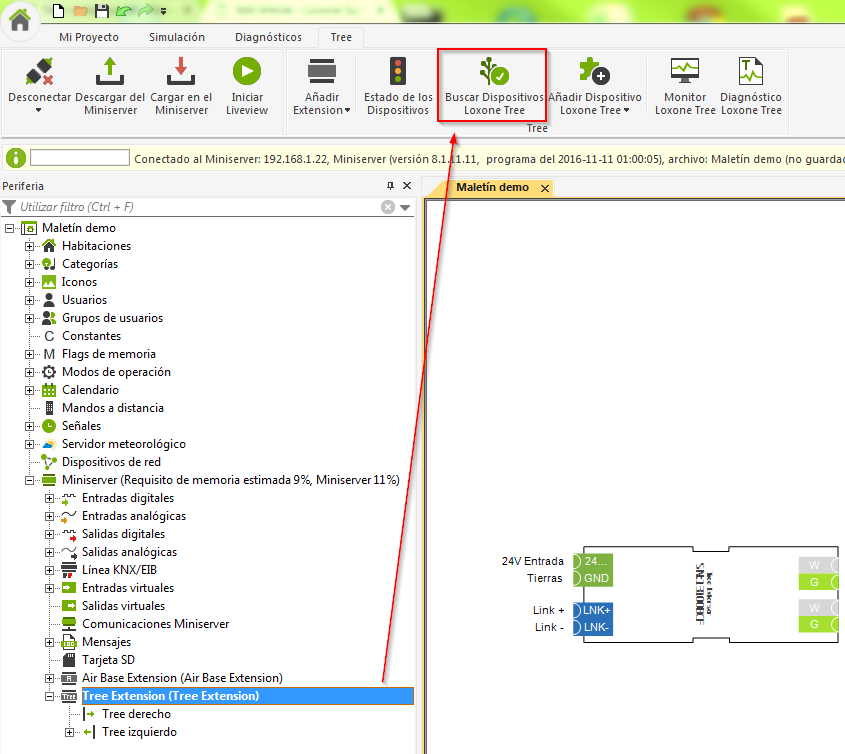Click the LNK+ blue connector on diagram

coord(596,610)
